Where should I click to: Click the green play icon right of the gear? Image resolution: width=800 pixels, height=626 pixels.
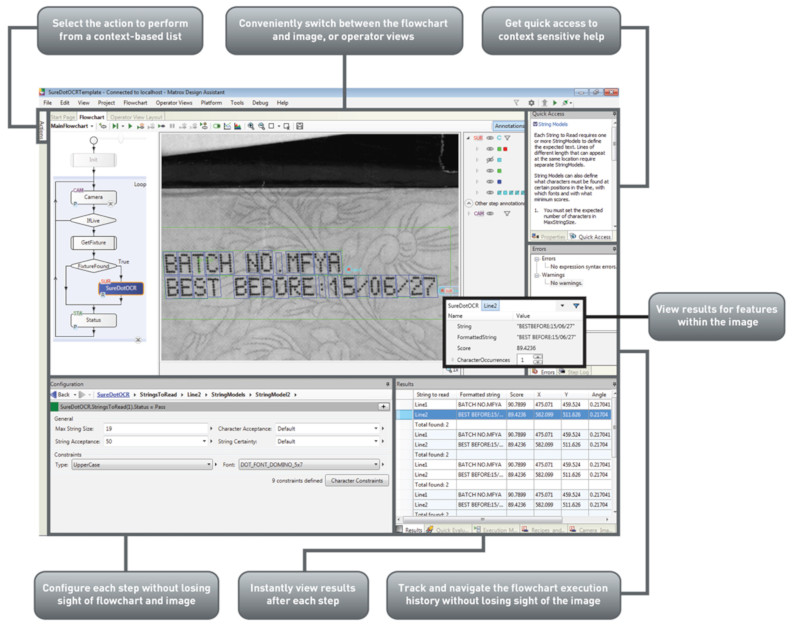click(x=555, y=103)
